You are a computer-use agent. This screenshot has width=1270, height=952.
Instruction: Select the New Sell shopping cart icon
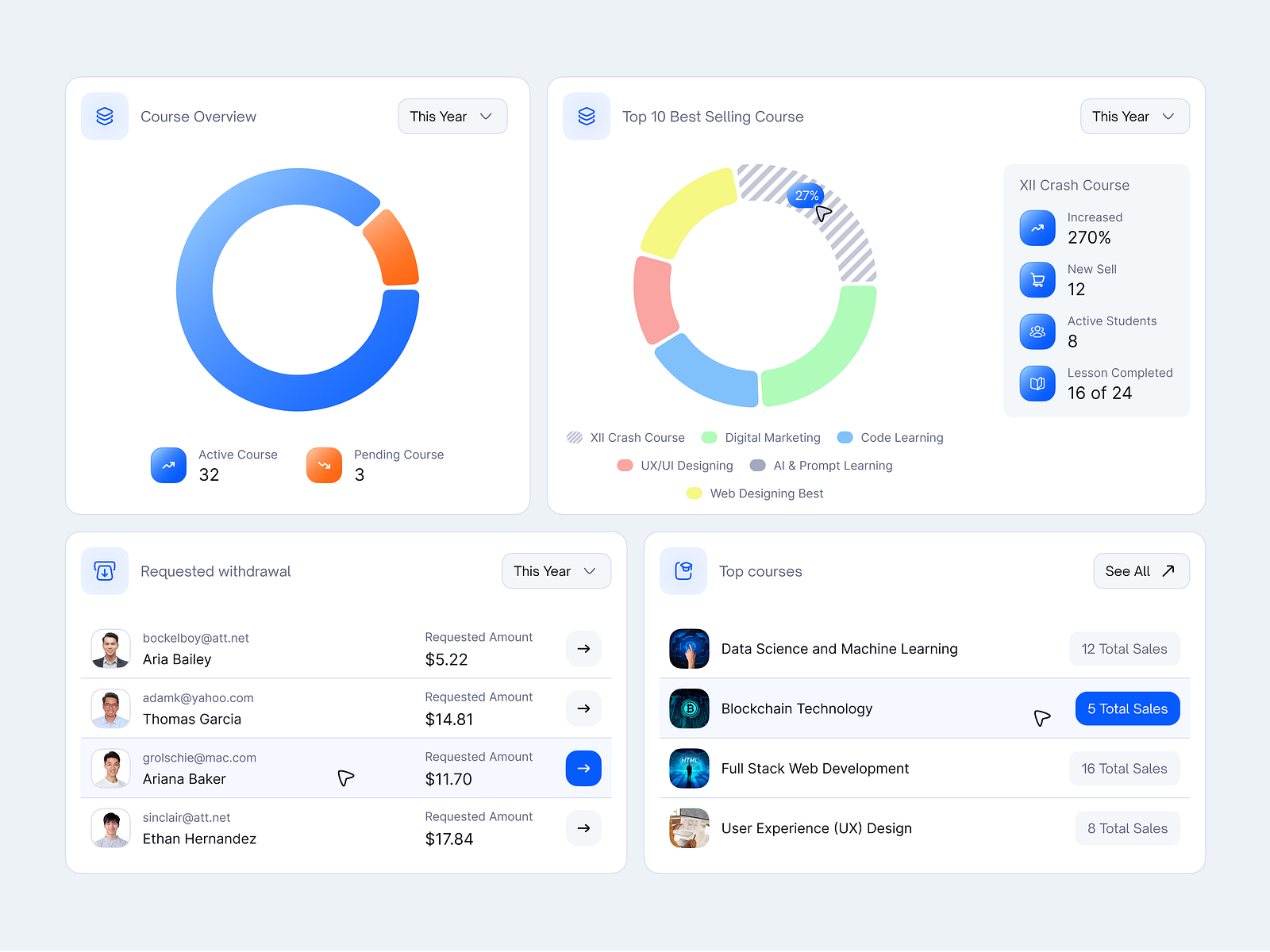tap(1037, 279)
